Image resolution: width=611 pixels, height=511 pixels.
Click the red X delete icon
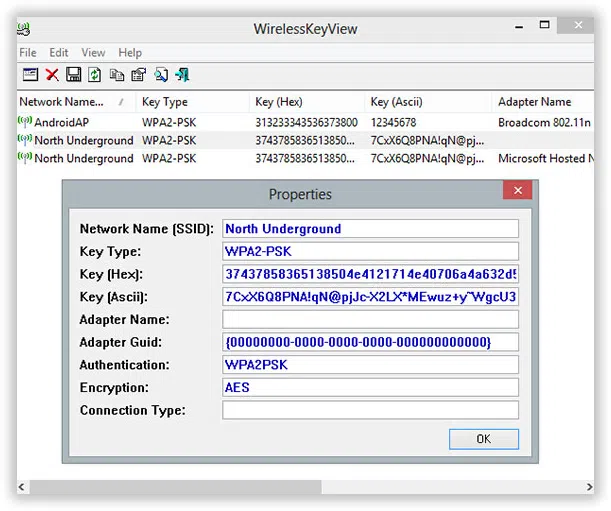[x=52, y=74]
